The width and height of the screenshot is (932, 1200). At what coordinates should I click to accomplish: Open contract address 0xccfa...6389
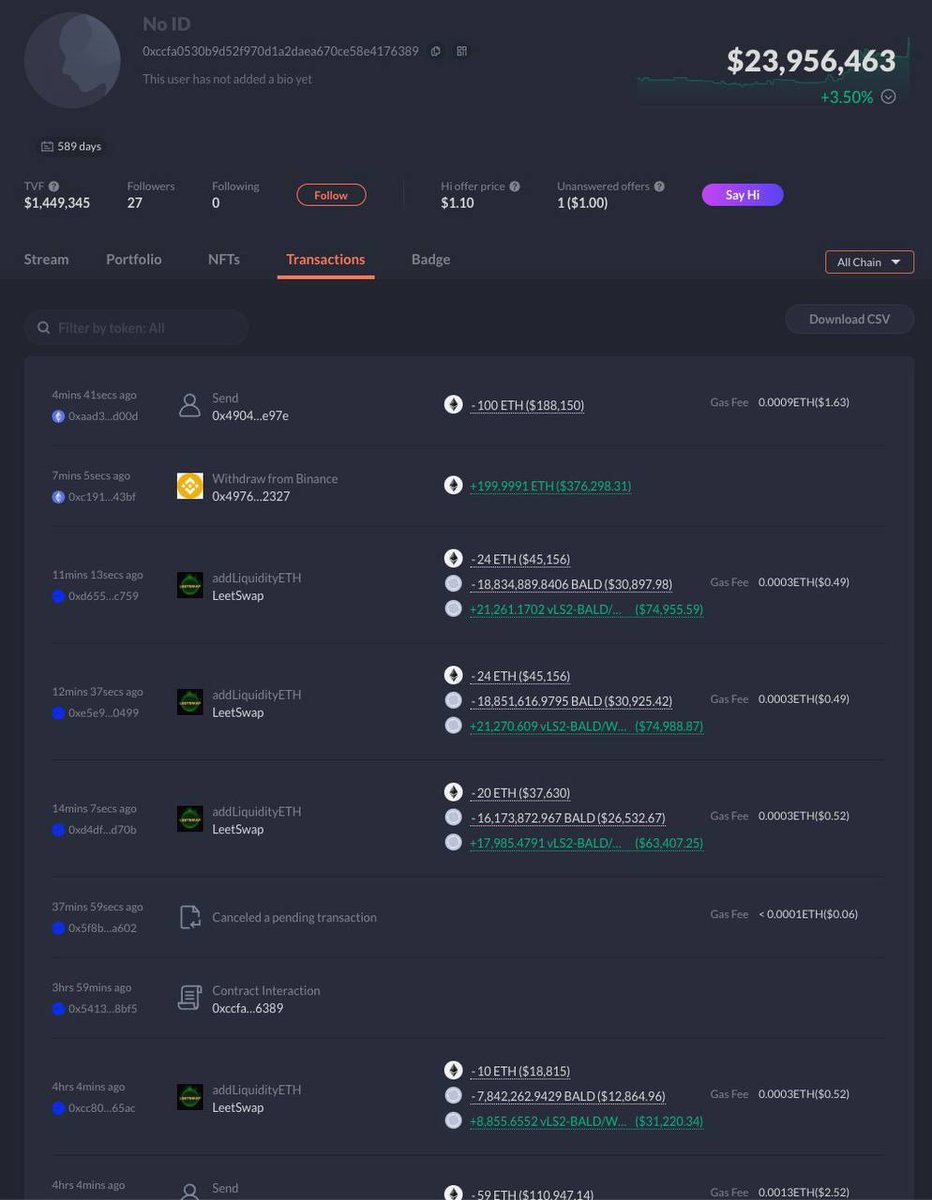pos(248,1008)
